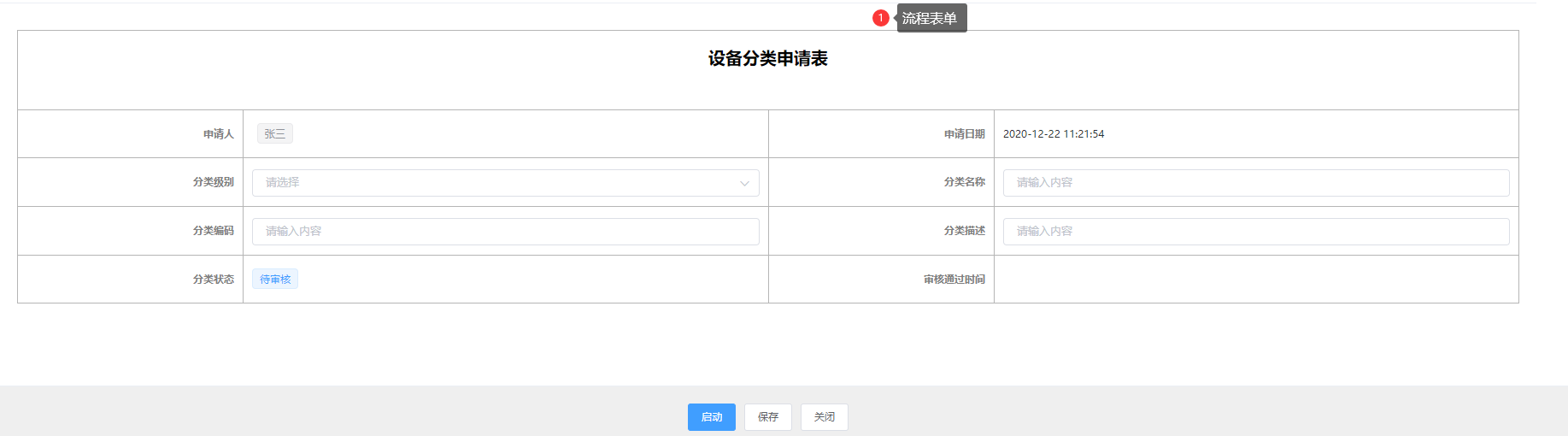
Task: Save the form with 保存 button
Action: (x=768, y=417)
